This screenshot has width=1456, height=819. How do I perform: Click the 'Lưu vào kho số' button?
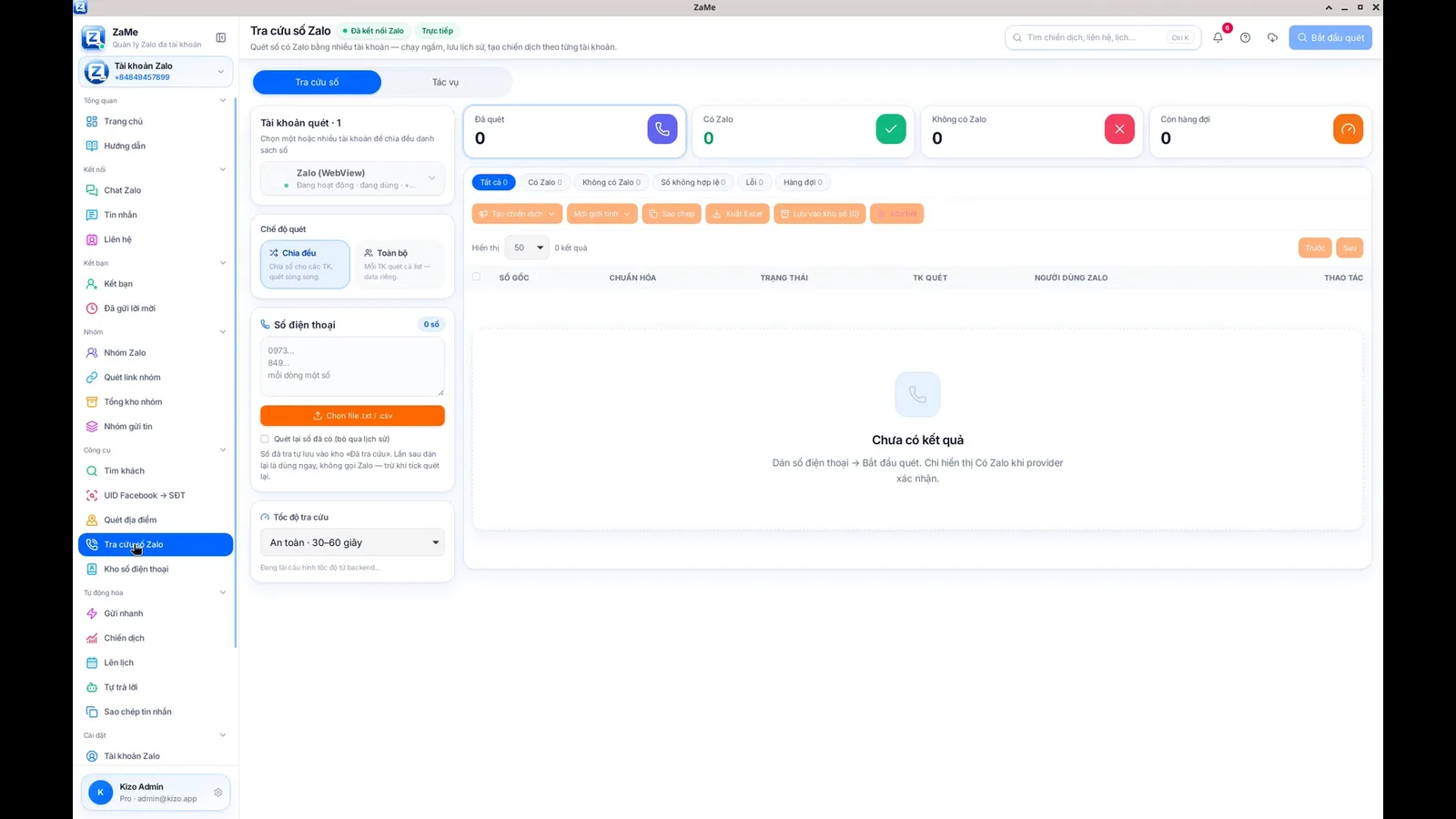[x=820, y=214]
